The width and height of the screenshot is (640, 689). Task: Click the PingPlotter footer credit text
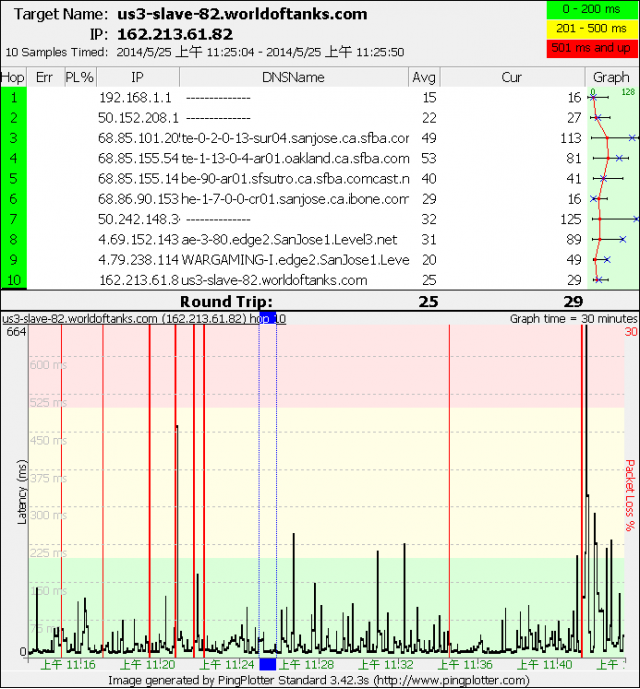[319, 681]
